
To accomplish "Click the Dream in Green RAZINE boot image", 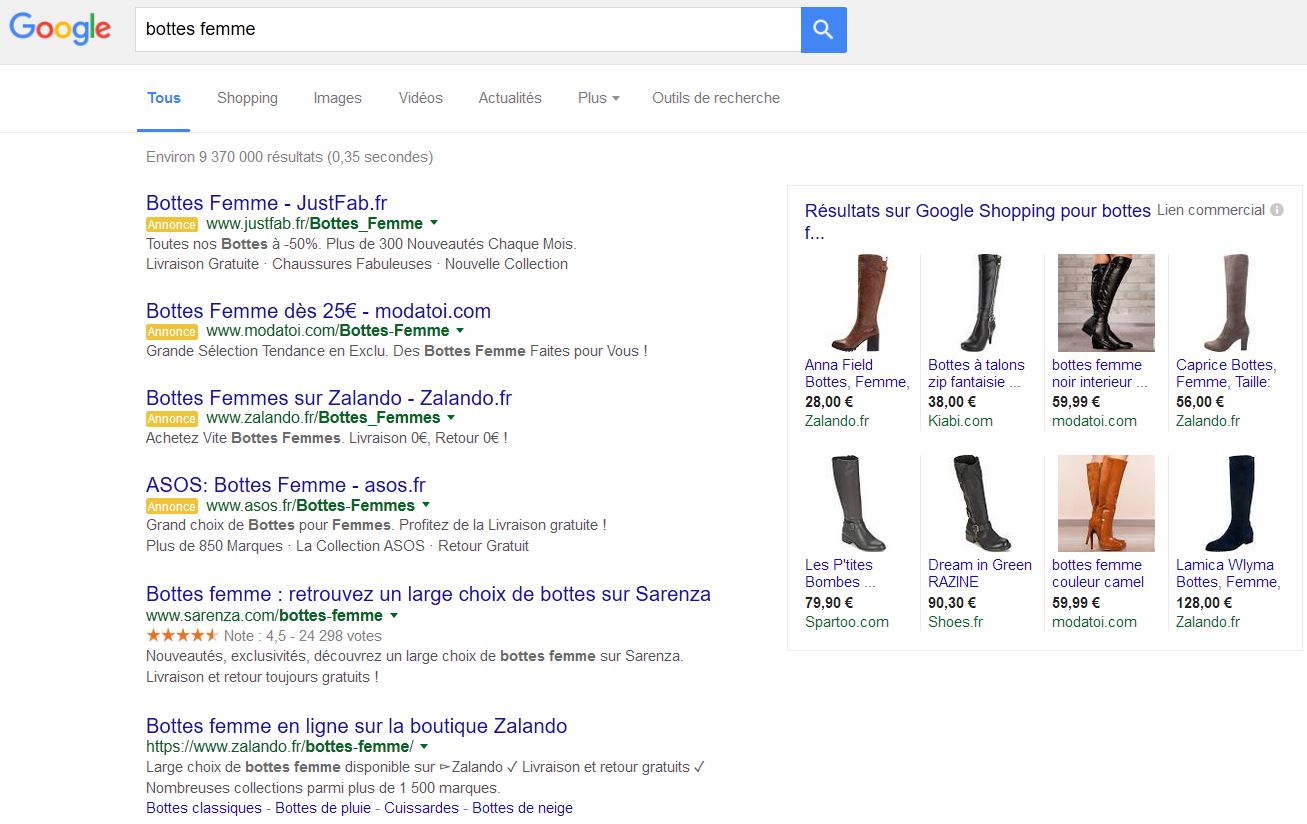I will pyautogui.click(x=982, y=503).
